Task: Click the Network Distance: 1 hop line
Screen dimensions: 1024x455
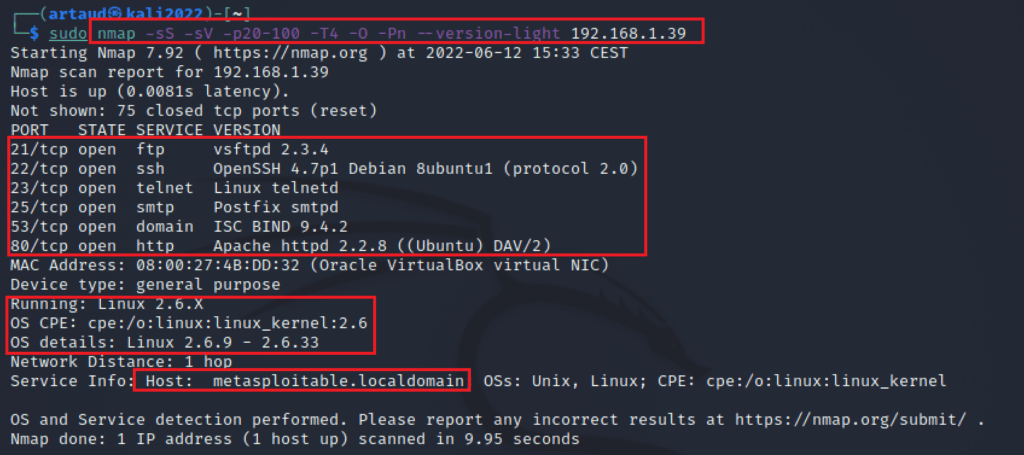Action: [121, 361]
